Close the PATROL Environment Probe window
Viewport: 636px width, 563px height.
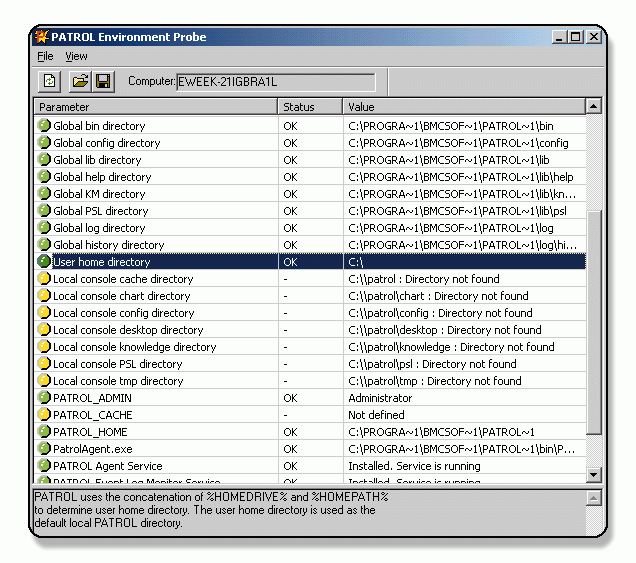point(593,37)
